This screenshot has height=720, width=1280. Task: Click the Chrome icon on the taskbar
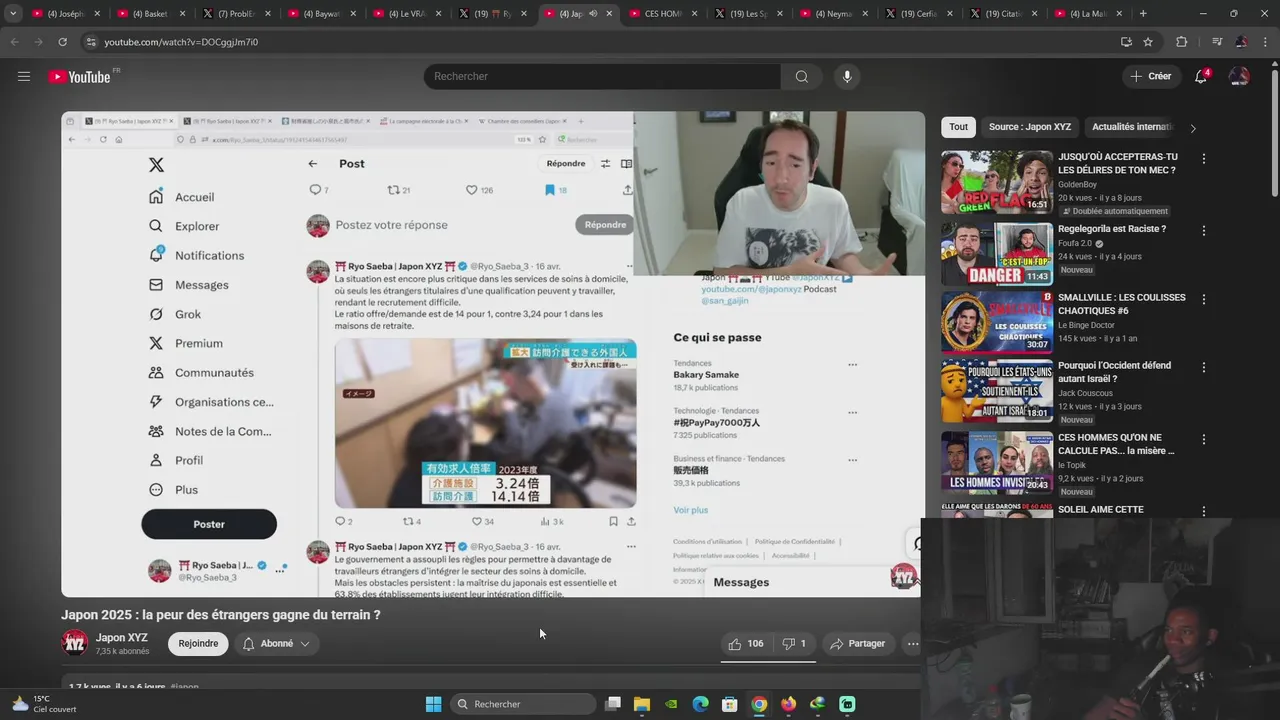point(760,704)
